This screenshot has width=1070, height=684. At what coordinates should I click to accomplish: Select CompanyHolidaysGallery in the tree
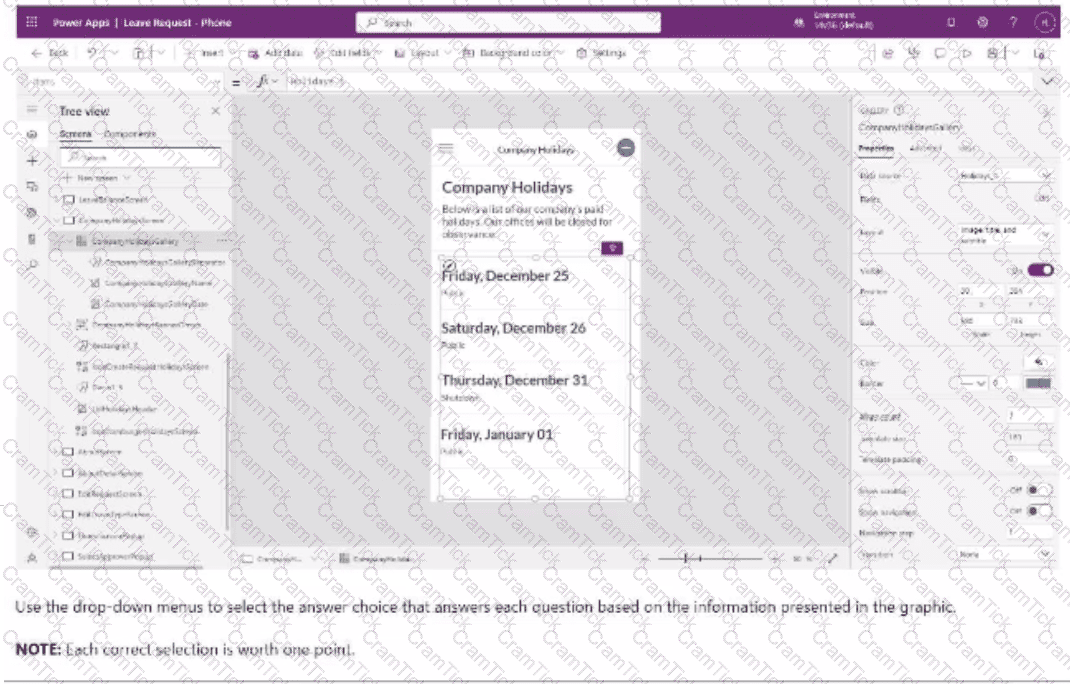pos(135,241)
